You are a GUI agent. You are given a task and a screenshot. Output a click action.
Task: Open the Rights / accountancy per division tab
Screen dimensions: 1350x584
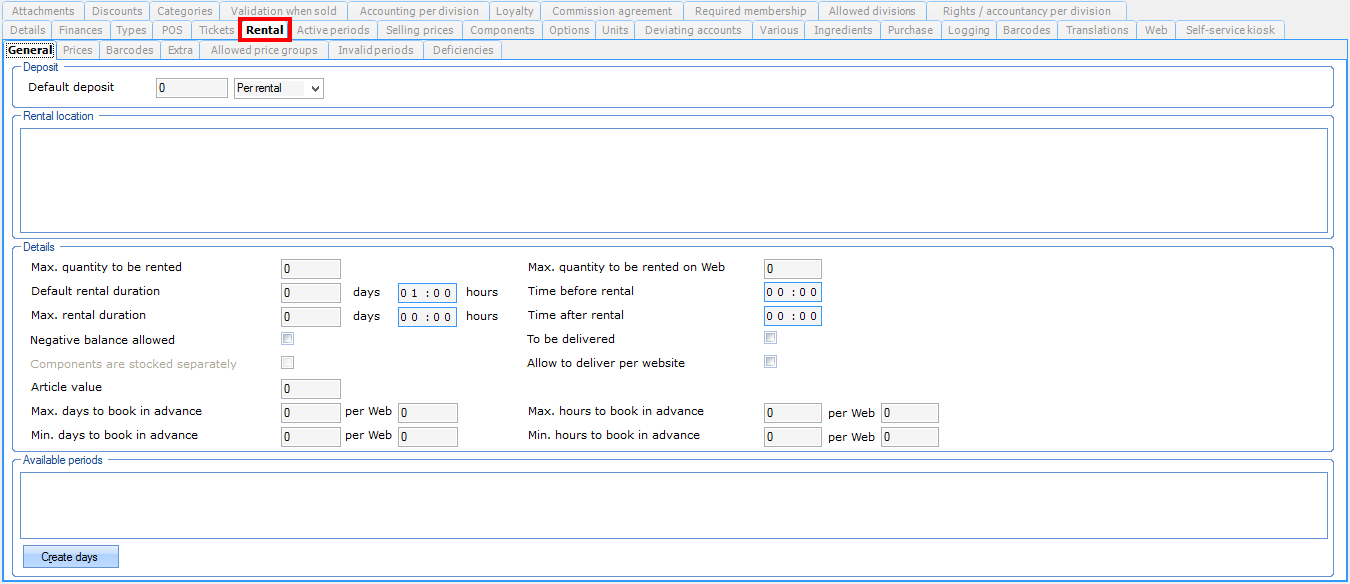[x=1026, y=11]
